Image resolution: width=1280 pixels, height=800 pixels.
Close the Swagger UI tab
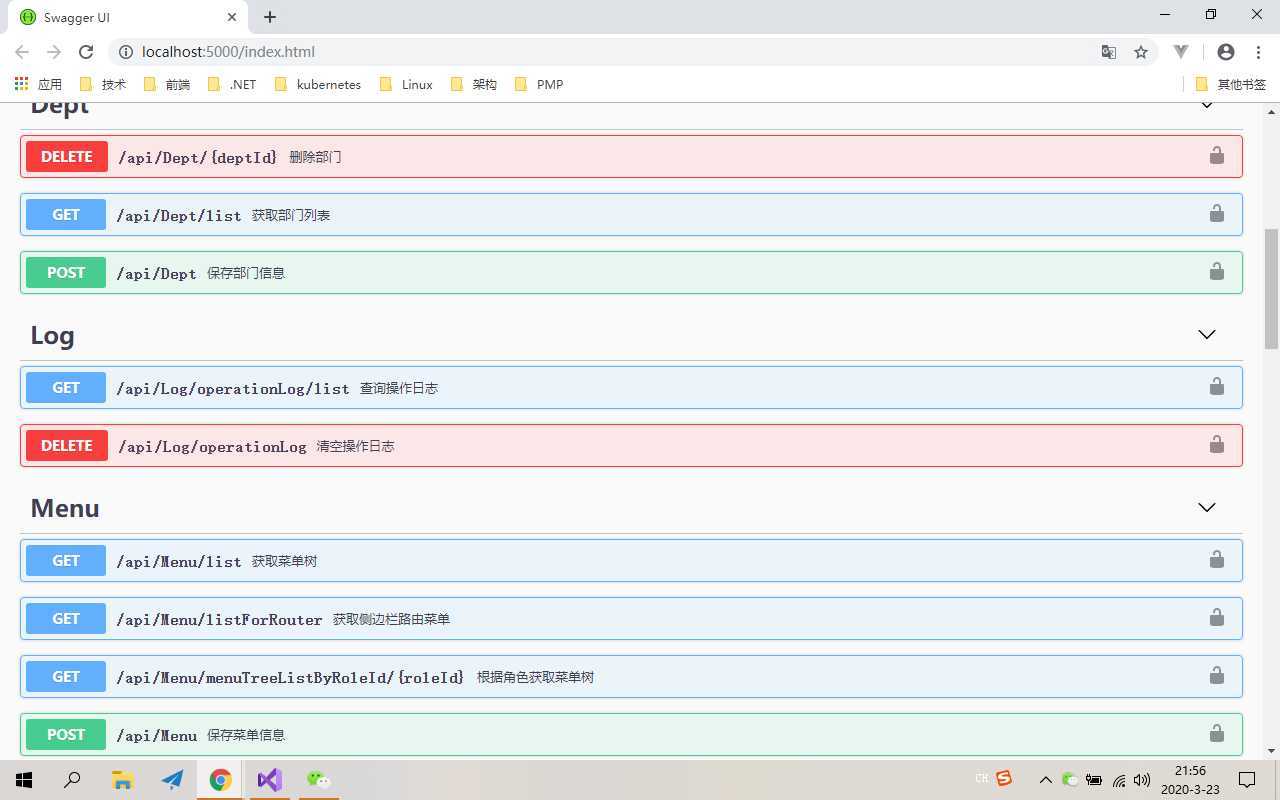[233, 17]
